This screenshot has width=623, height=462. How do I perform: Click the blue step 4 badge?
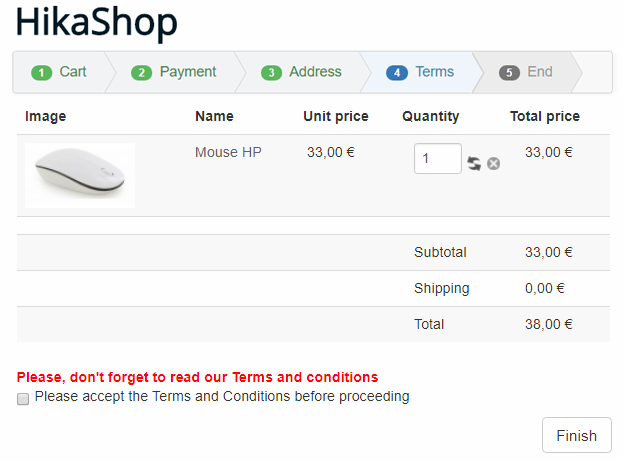click(x=397, y=73)
